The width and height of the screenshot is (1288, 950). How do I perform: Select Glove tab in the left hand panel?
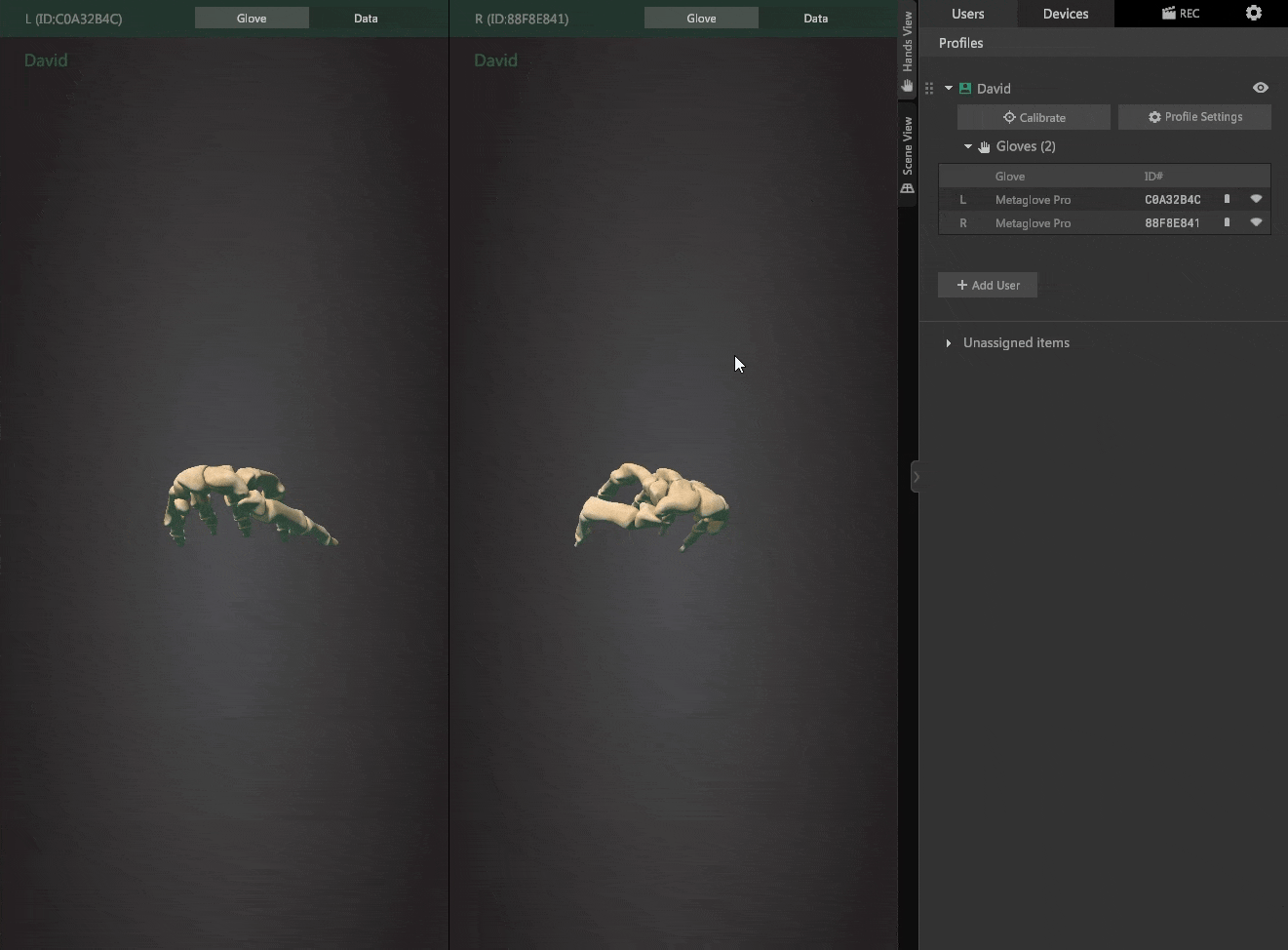pos(252,18)
